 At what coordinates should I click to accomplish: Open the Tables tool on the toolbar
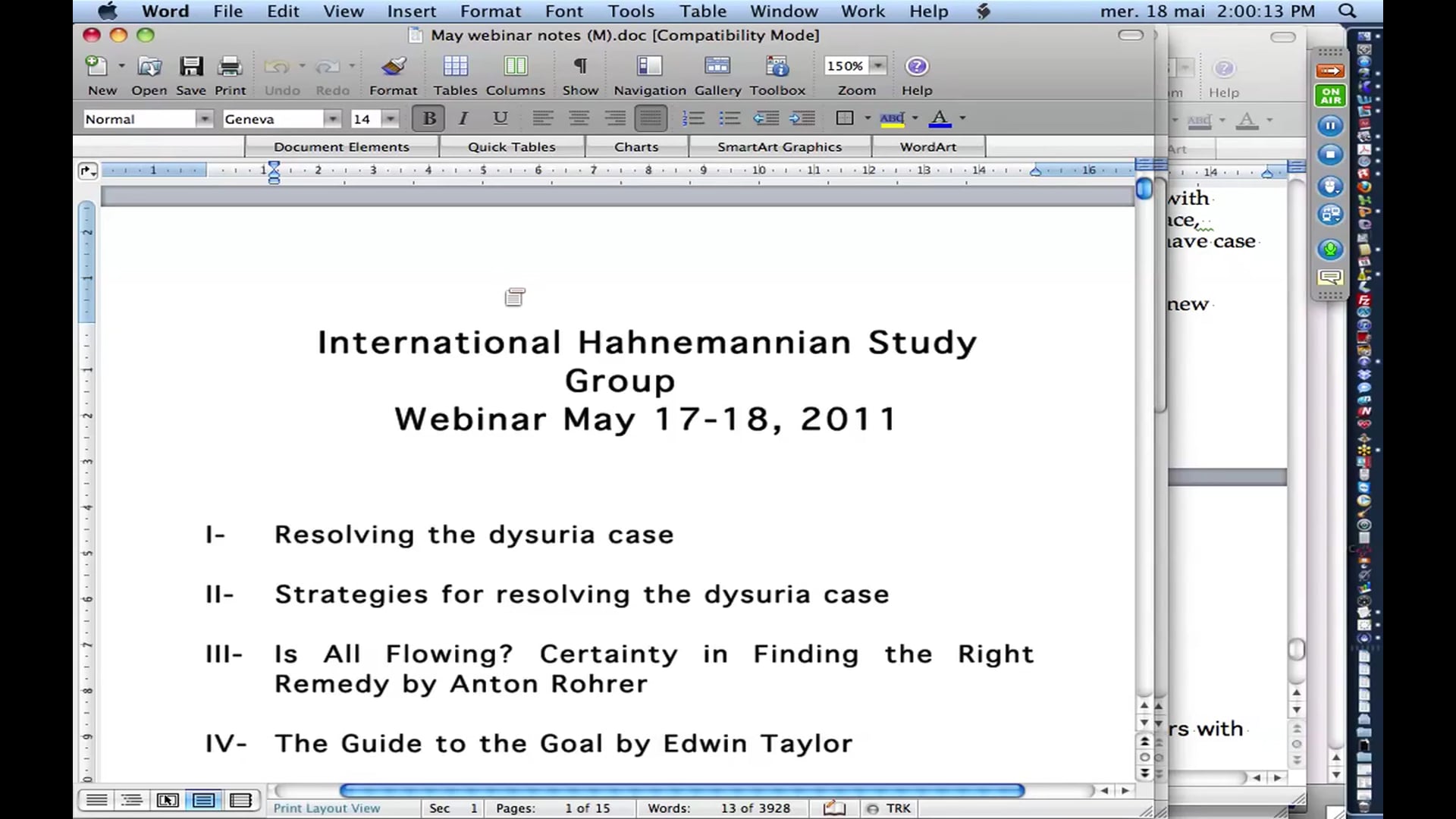(455, 67)
